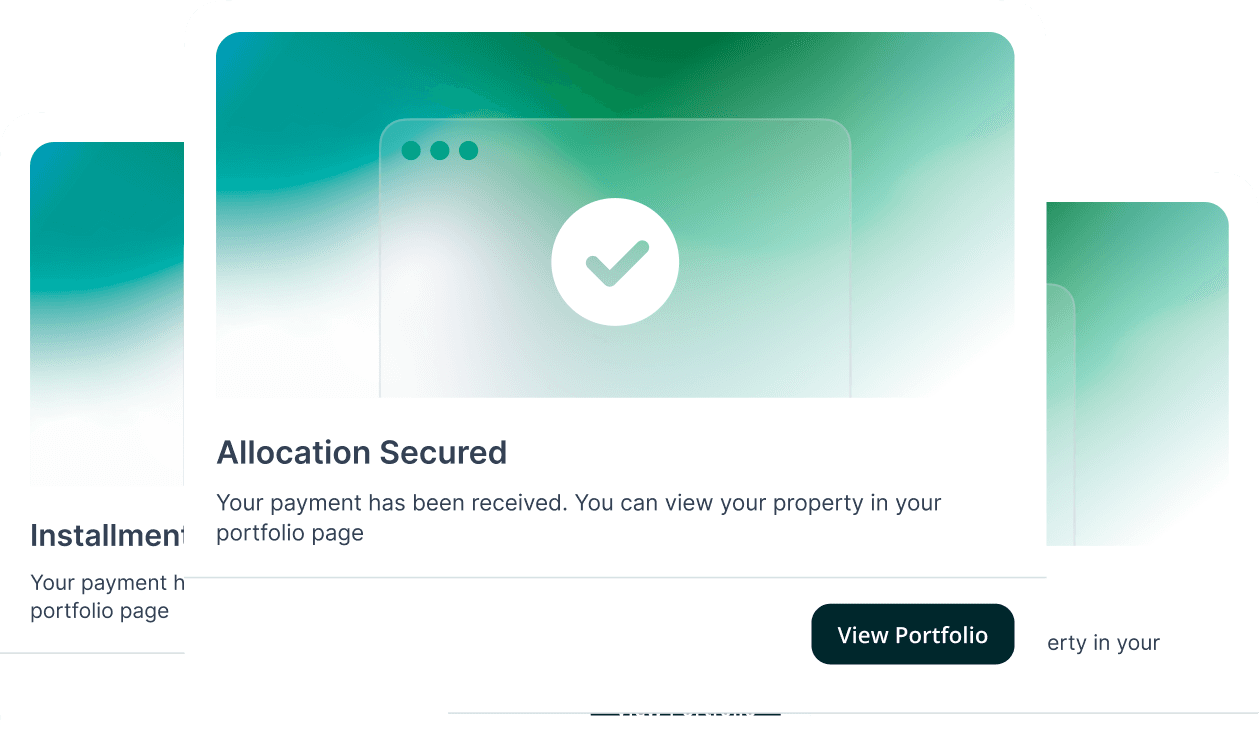The image size is (1259, 730).
Task: Select the Installment heading on the left card
Action: coord(106,536)
